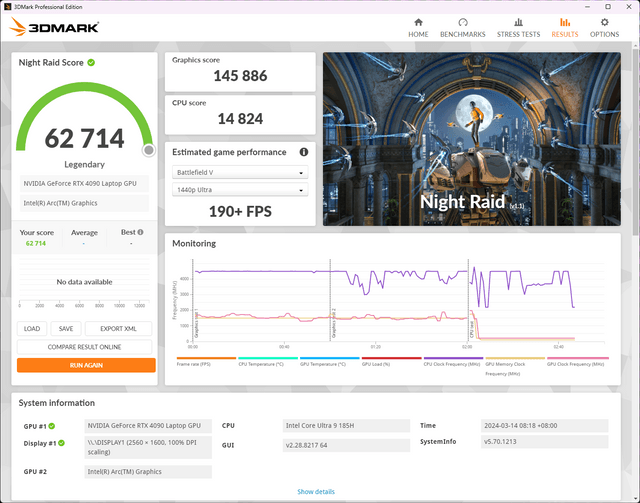Click Intel(R) Arc(TM) Graphics under score
The width and height of the screenshot is (640, 503).
click(84, 203)
